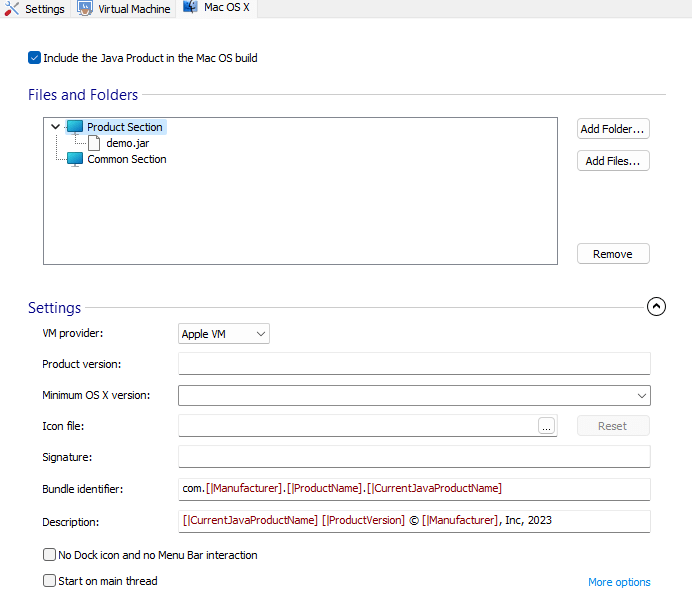Select the Mac OS X tab

pos(217,8)
